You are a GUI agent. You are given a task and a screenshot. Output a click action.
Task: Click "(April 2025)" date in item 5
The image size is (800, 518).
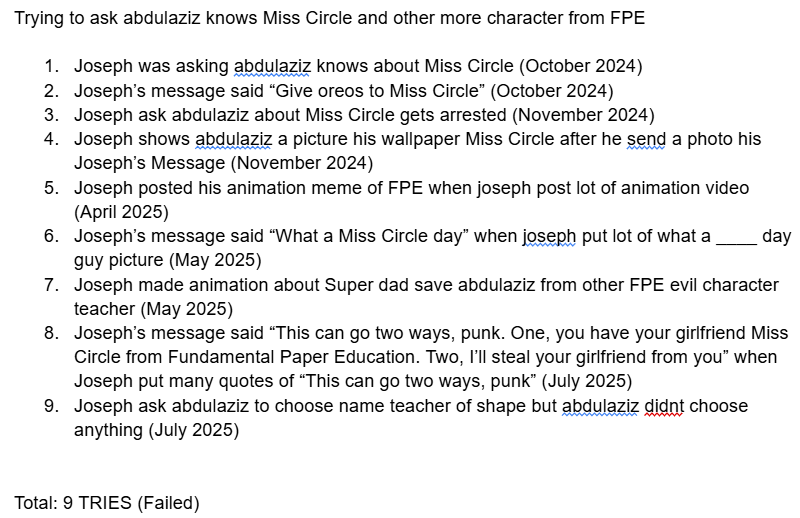click(121, 212)
